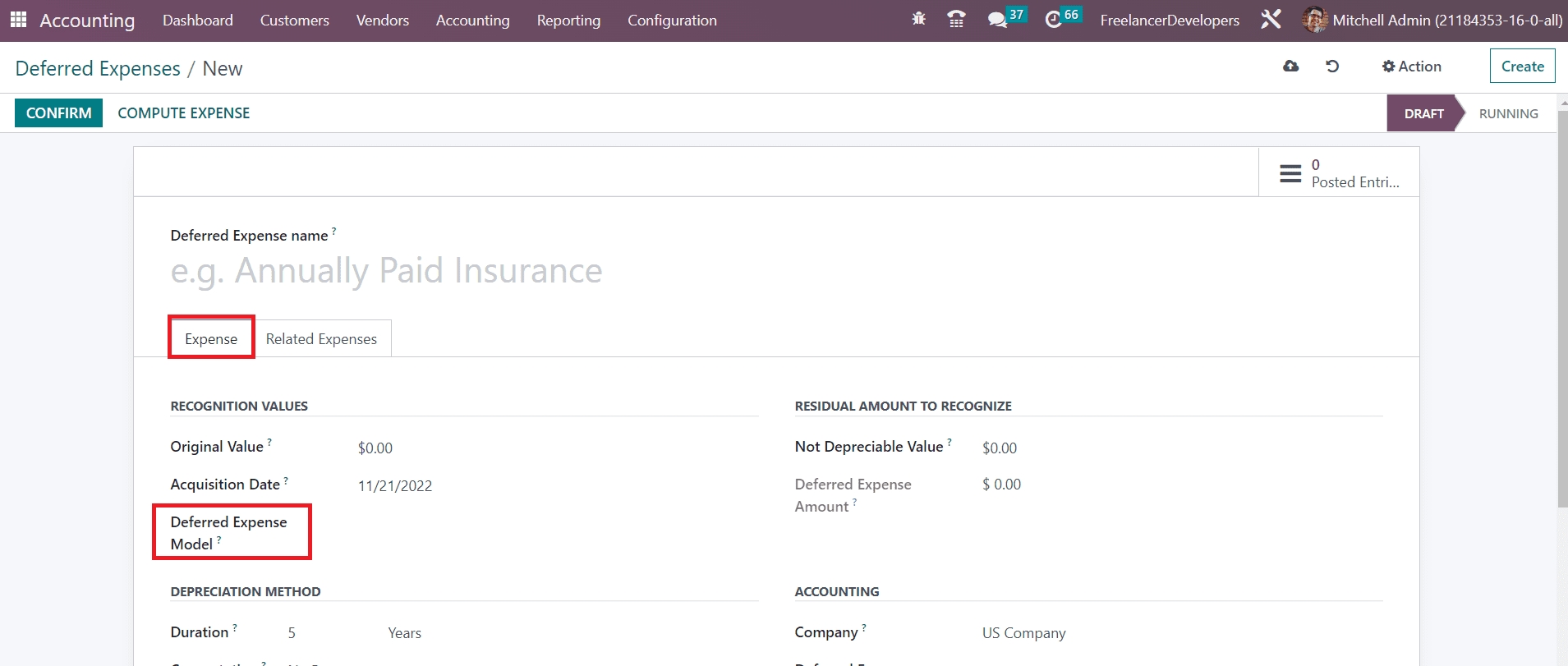
Task: Open the Reporting menu
Action: [x=568, y=21]
